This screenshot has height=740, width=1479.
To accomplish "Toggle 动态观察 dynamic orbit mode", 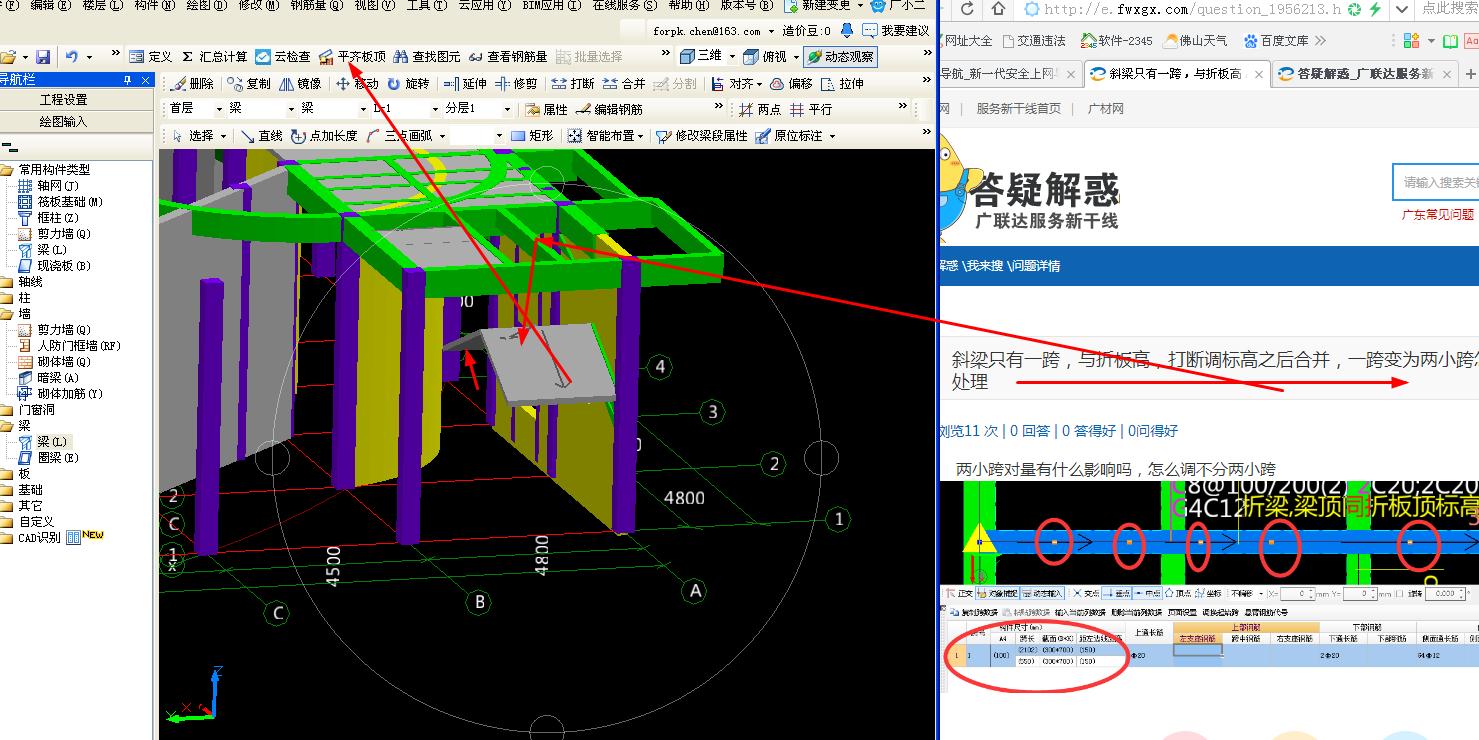I will pyautogui.click(x=841, y=57).
